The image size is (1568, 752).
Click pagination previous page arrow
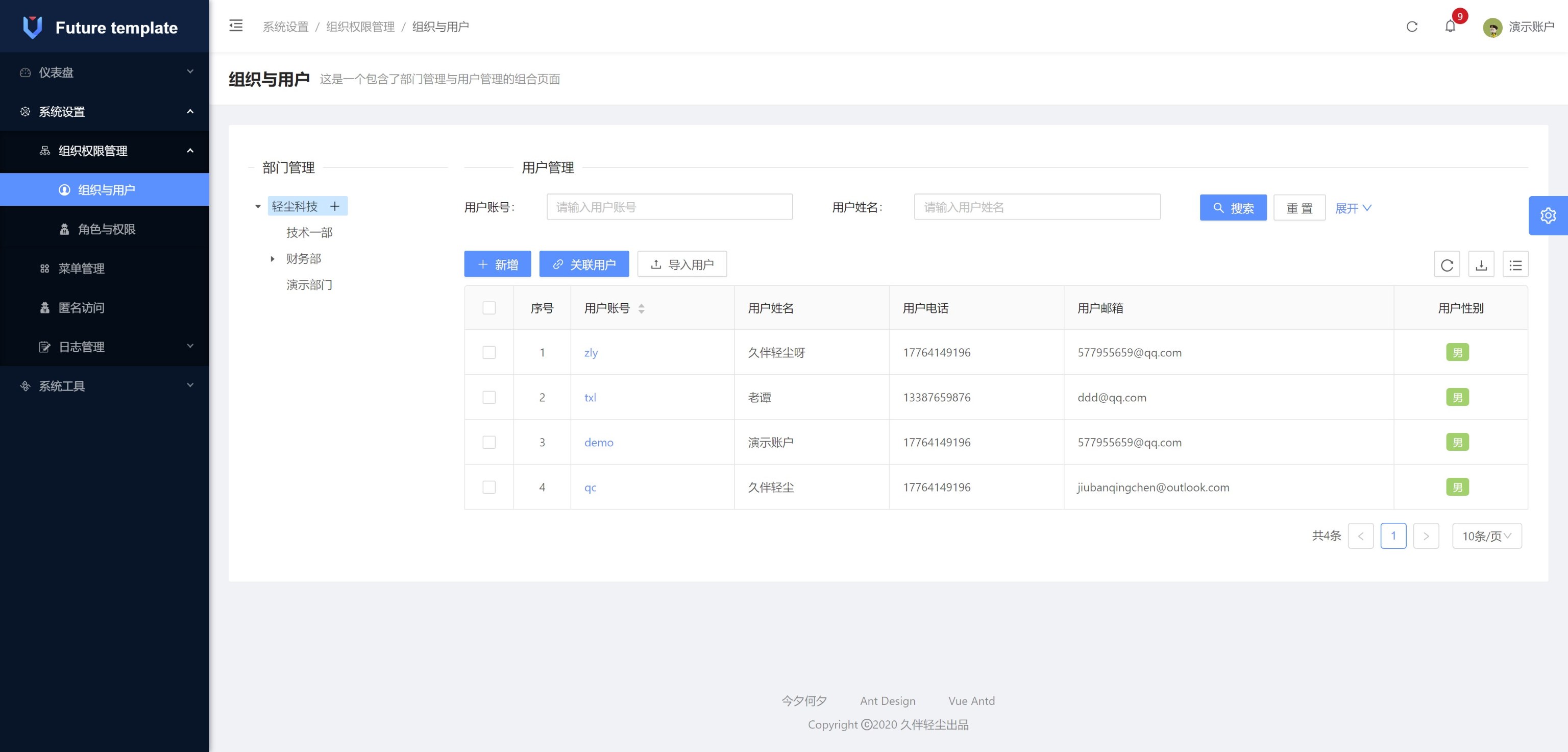pos(1360,536)
